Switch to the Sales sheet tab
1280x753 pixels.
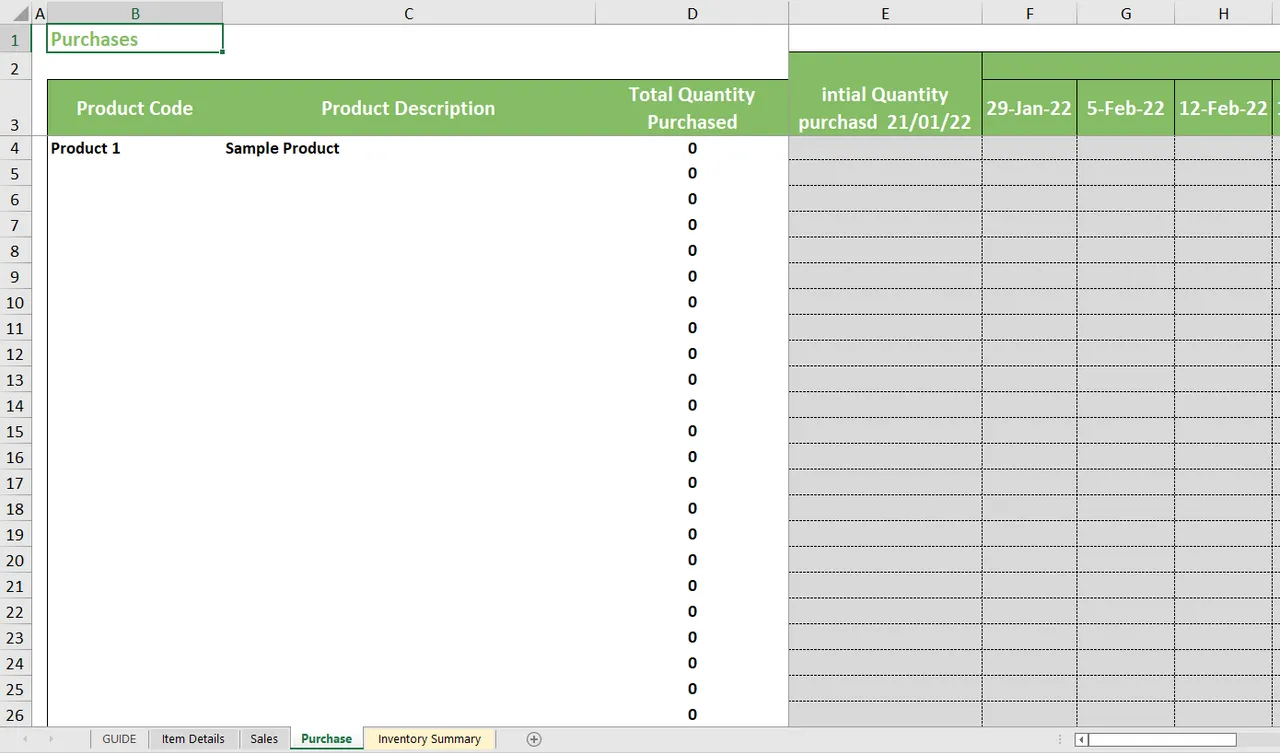pos(264,739)
